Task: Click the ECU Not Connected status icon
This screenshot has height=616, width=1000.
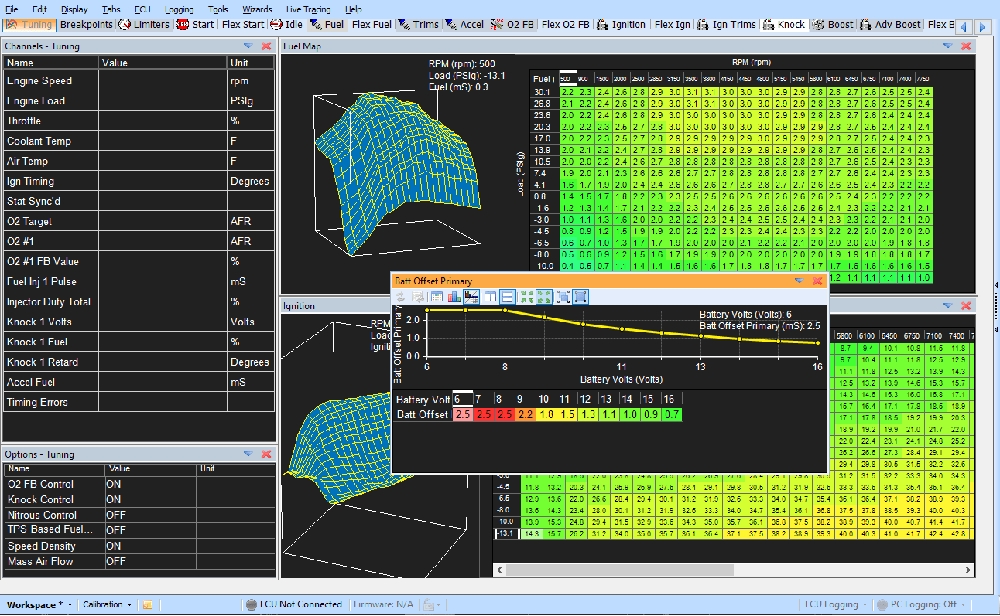Action: coord(250,605)
